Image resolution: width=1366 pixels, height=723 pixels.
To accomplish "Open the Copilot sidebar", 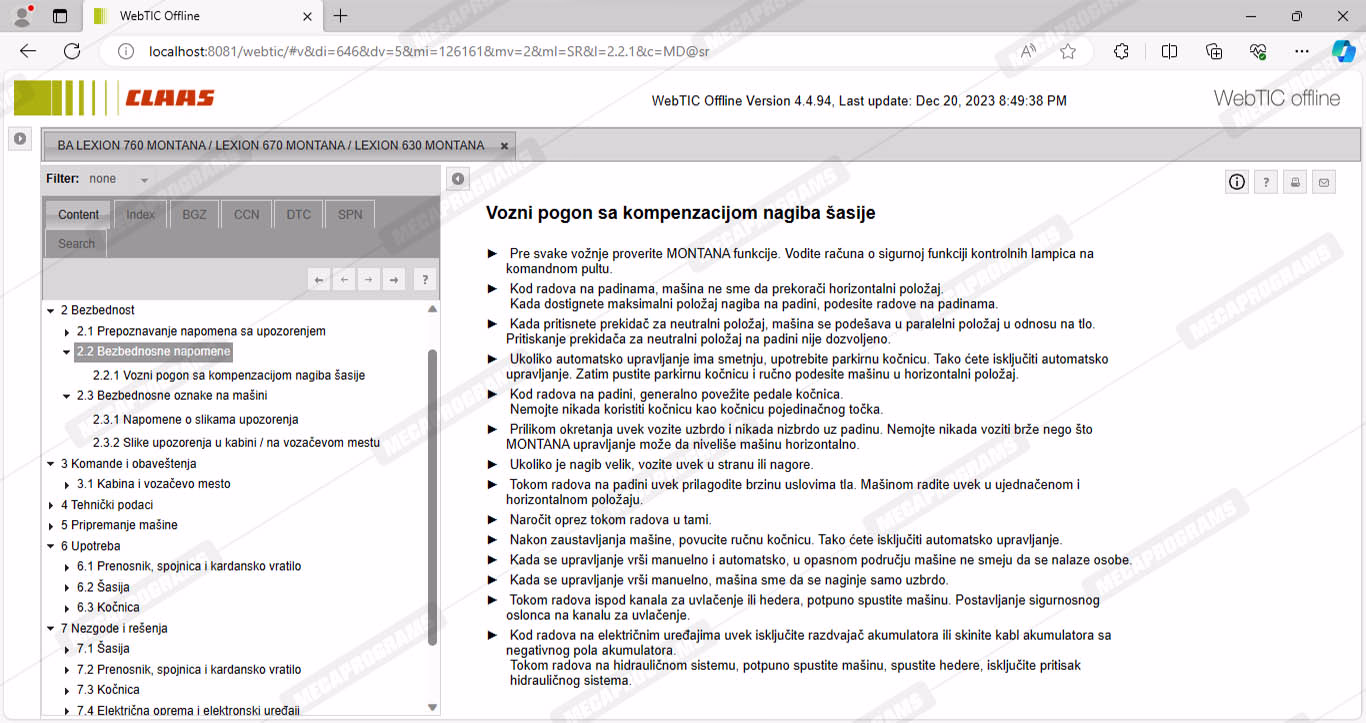I will click(1343, 51).
